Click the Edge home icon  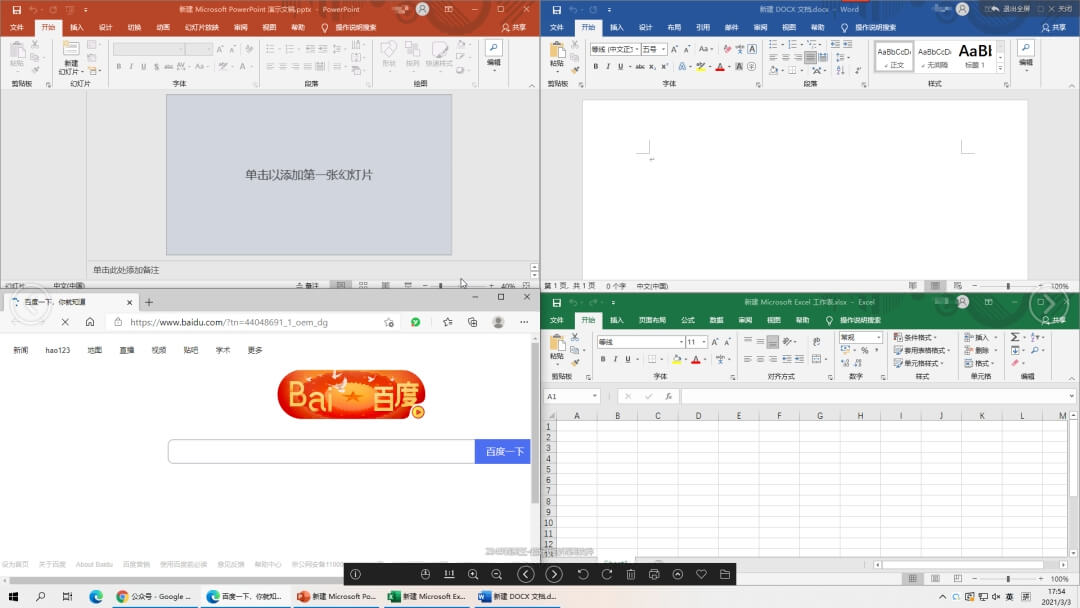90,322
